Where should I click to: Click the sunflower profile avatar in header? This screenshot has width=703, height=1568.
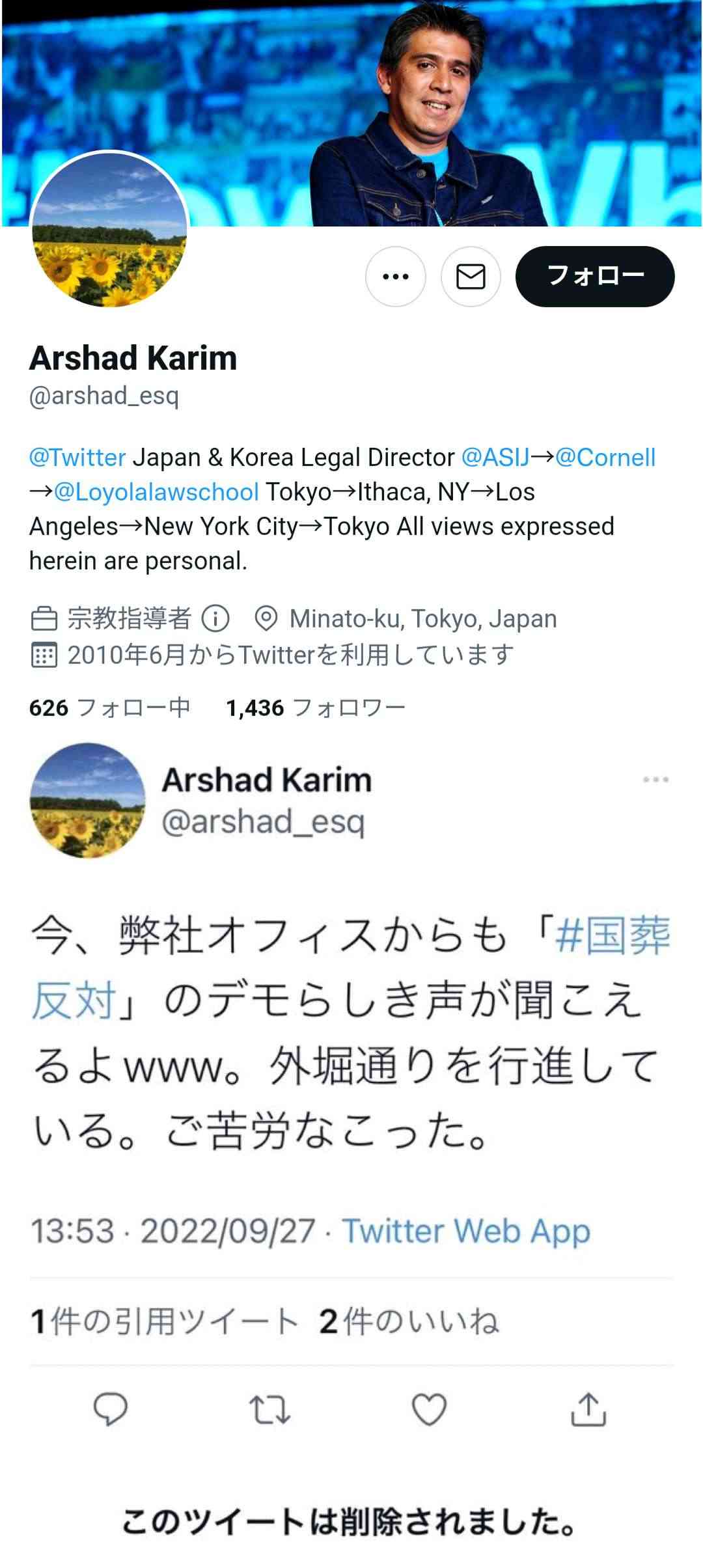pos(109,229)
